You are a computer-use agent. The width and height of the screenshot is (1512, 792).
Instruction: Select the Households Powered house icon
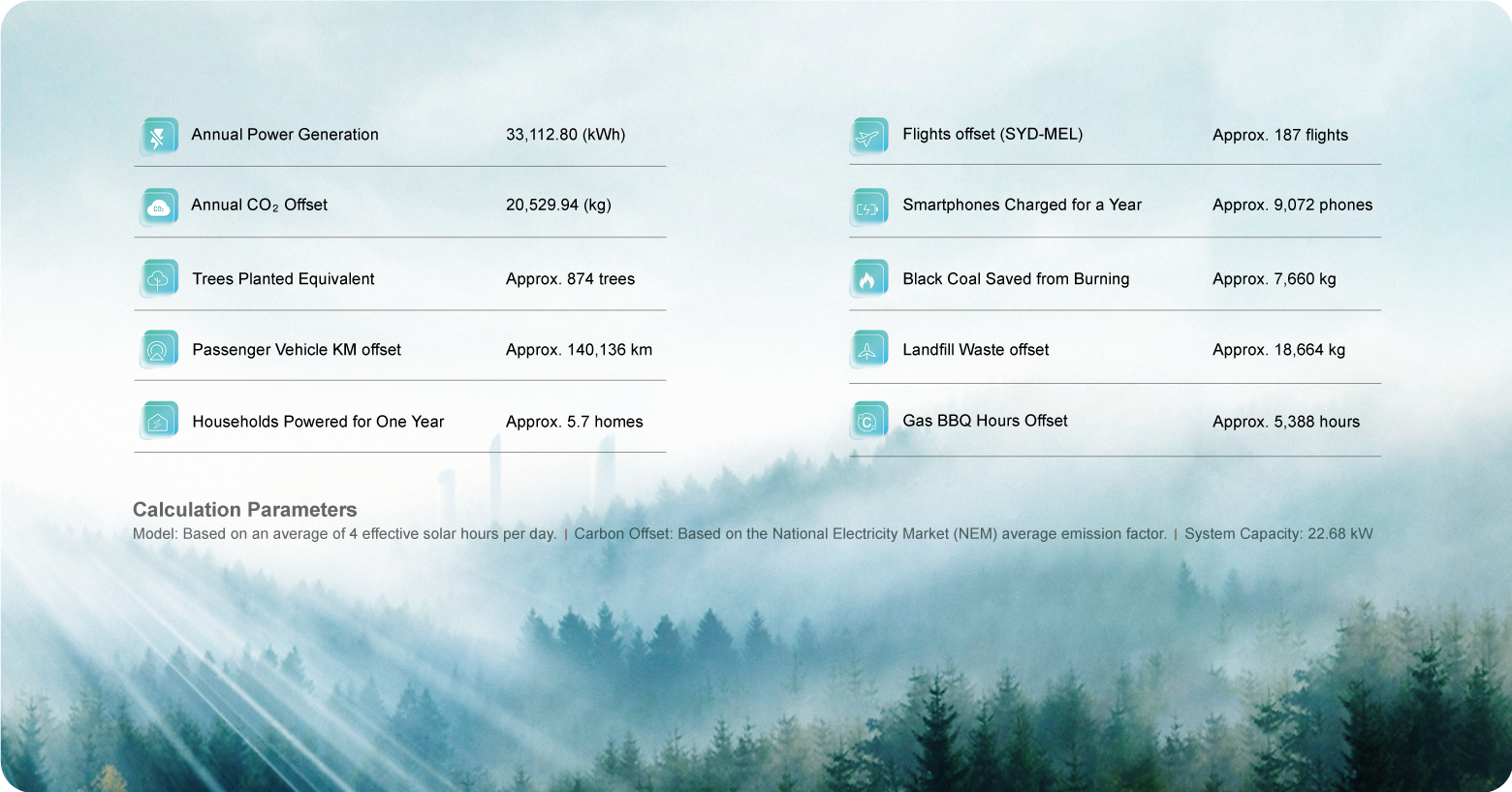[159, 422]
